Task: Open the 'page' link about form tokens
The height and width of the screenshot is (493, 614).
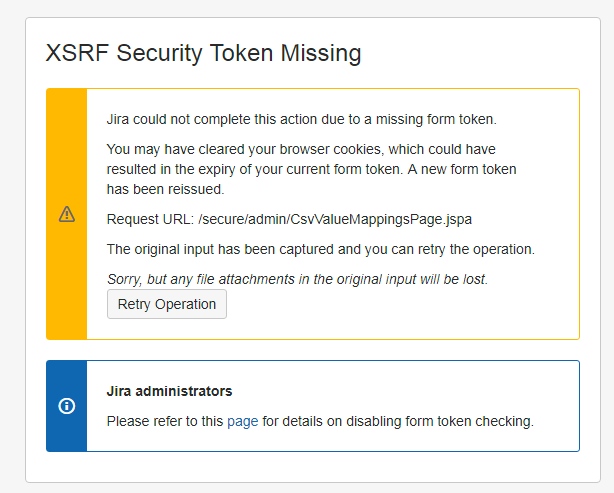Action: point(243,421)
